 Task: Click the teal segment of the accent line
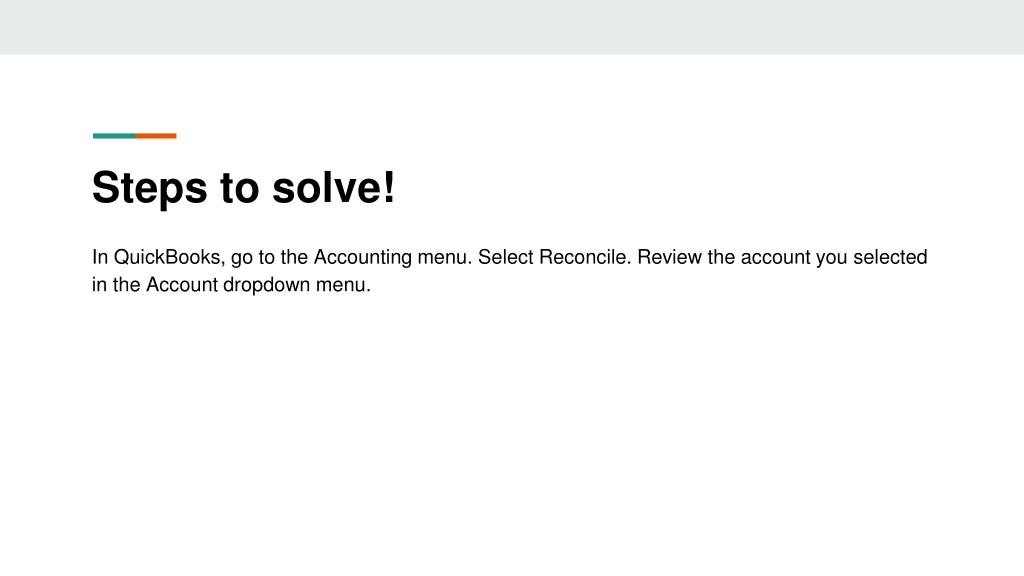click(x=114, y=136)
